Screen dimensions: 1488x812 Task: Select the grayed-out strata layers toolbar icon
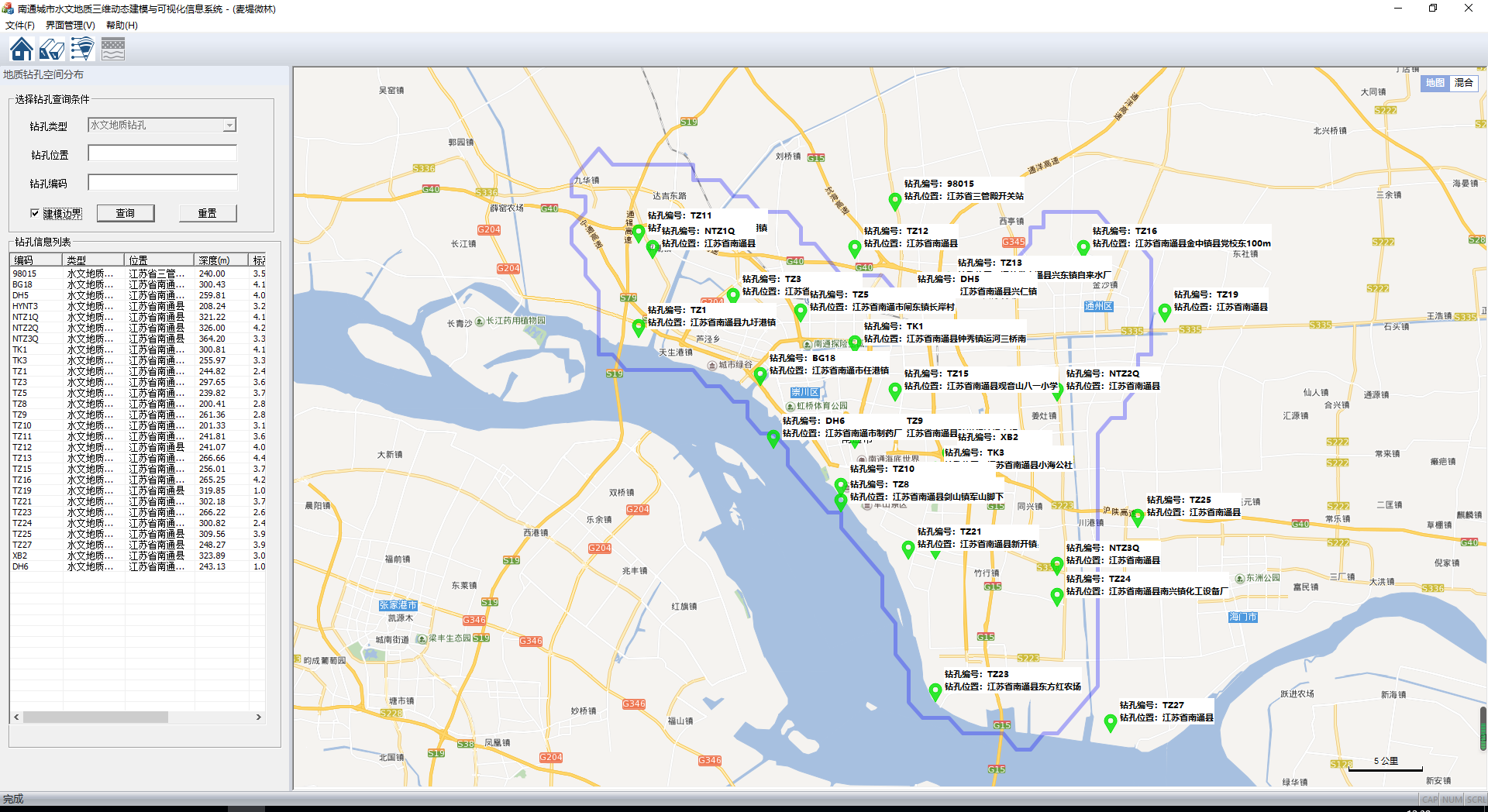point(113,49)
